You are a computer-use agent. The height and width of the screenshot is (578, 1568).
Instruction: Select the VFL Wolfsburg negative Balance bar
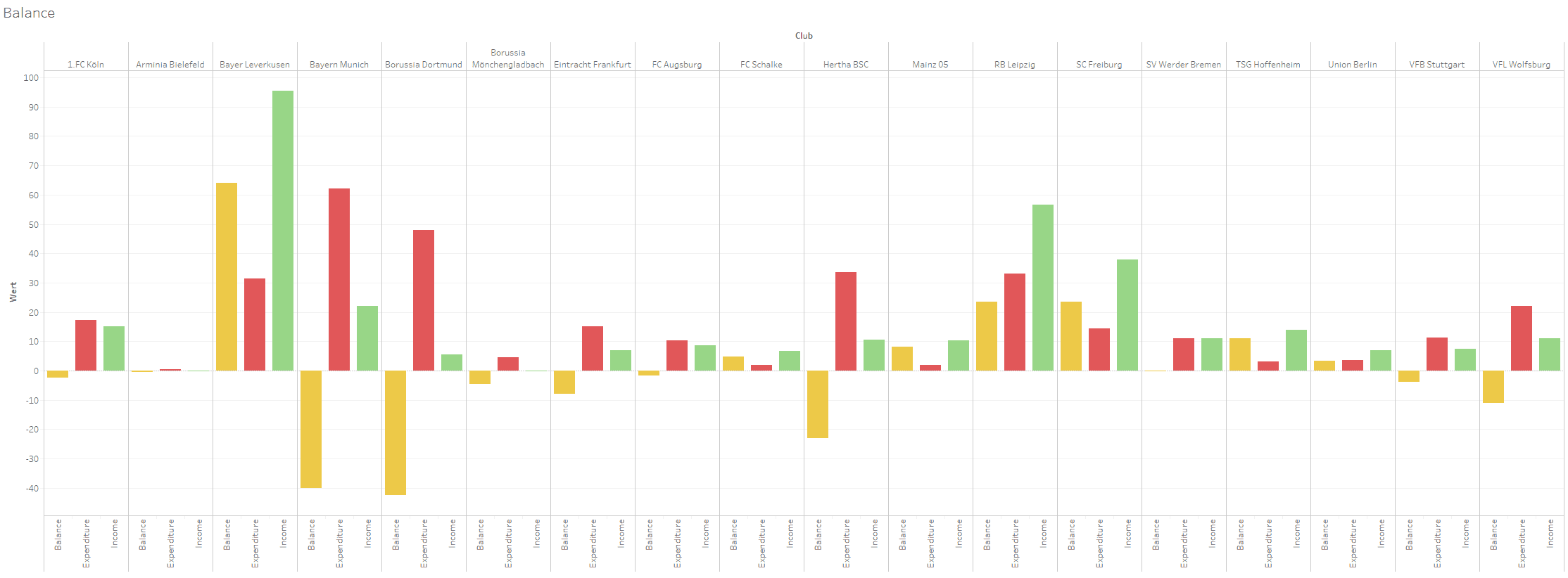[1493, 387]
